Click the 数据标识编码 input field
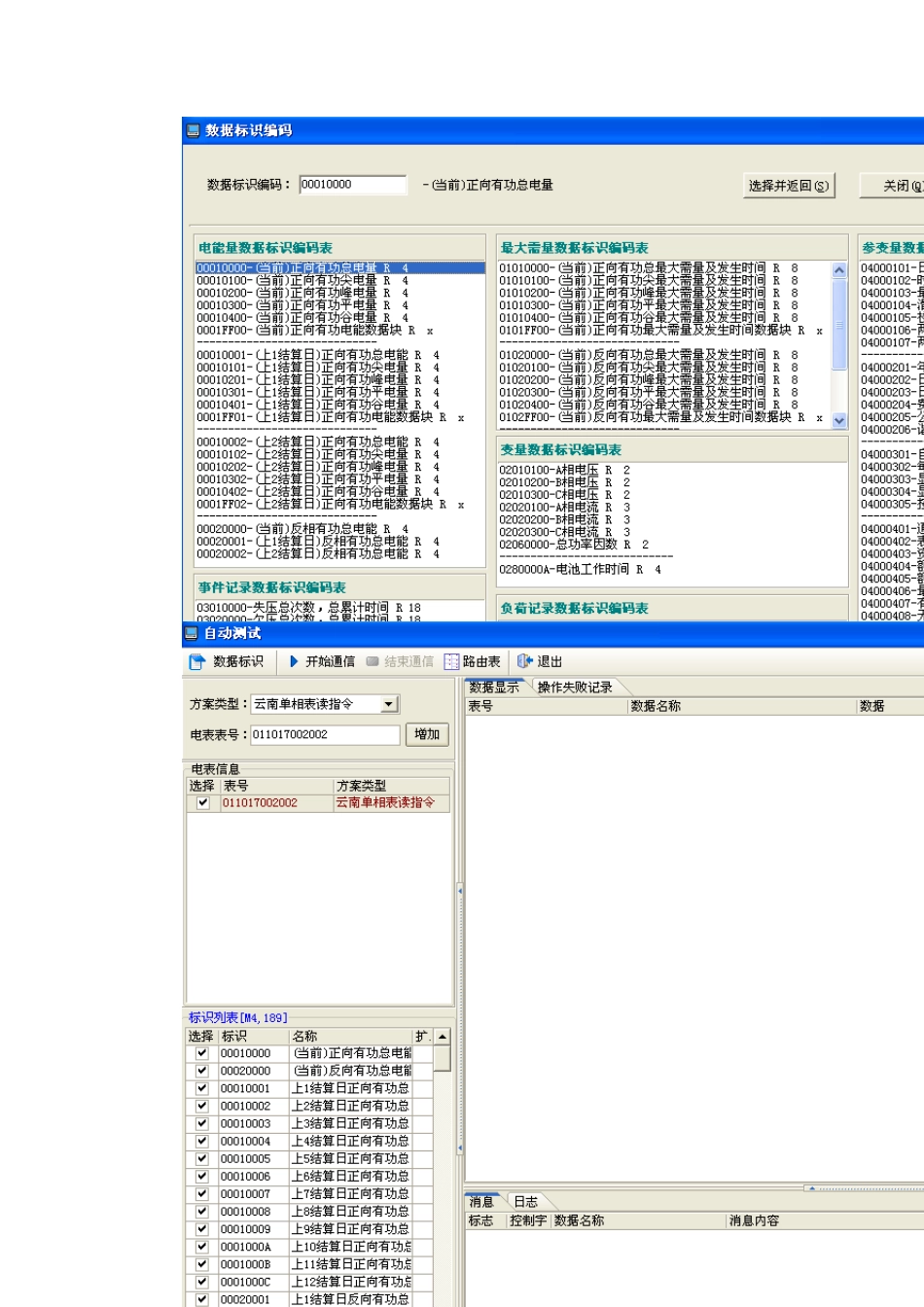The height and width of the screenshot is (1307, 924). click(353, 185)
